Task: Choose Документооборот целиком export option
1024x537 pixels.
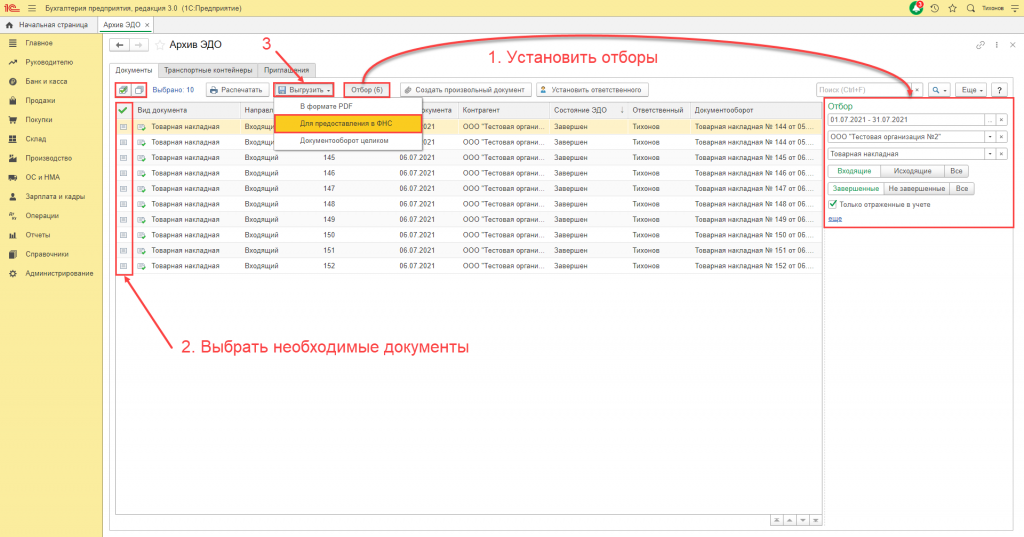Action: [348, 140]
